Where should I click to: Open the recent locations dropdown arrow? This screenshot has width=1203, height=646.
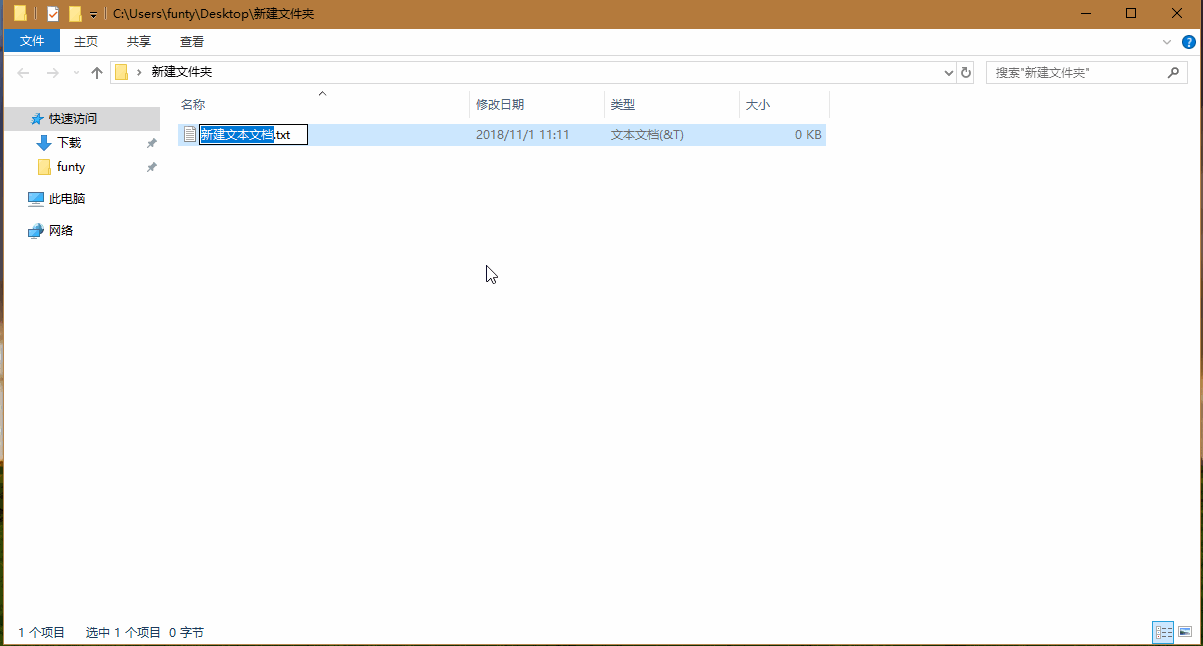click(x=76, y=73)
